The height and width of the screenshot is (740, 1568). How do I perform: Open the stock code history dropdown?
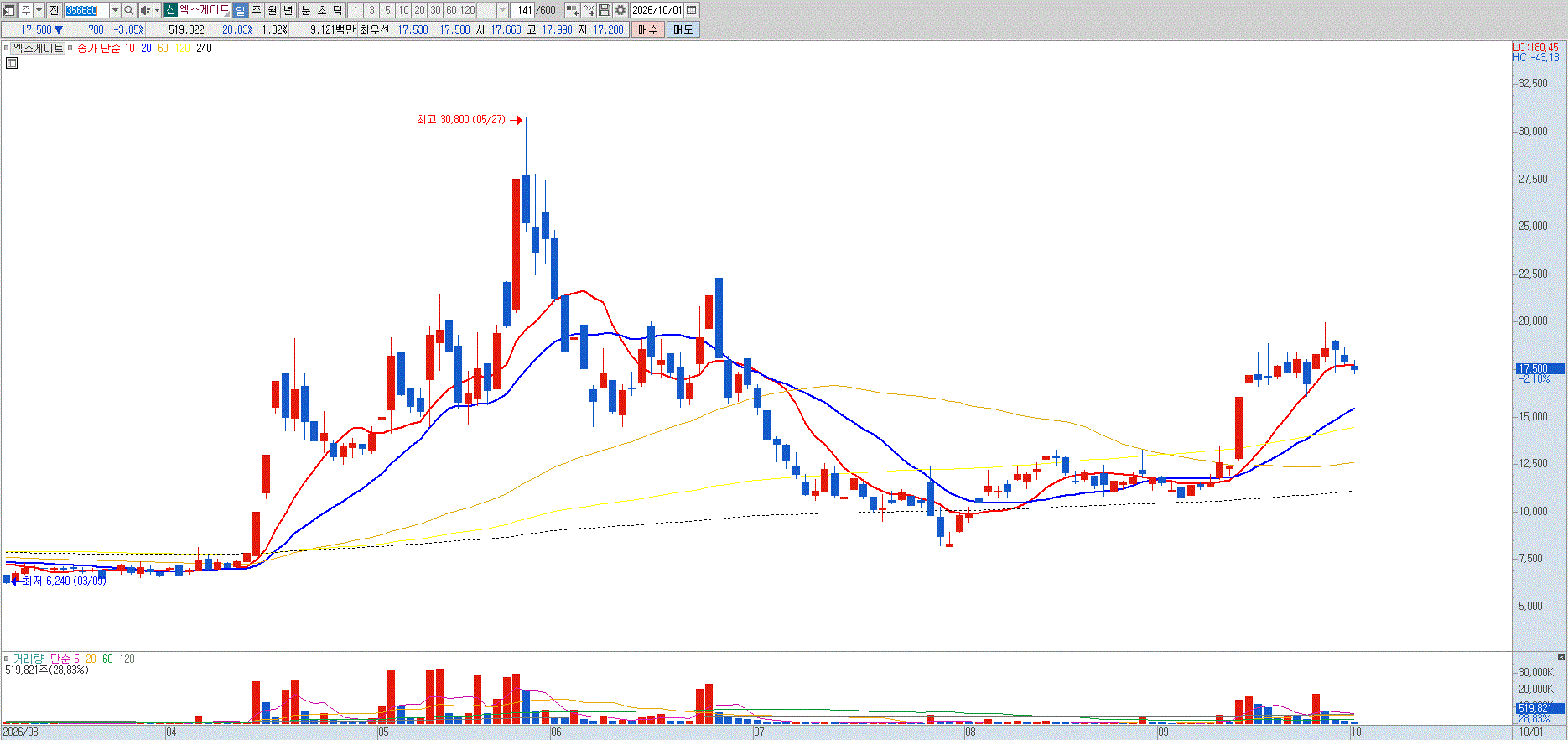[x=115, y=10]
